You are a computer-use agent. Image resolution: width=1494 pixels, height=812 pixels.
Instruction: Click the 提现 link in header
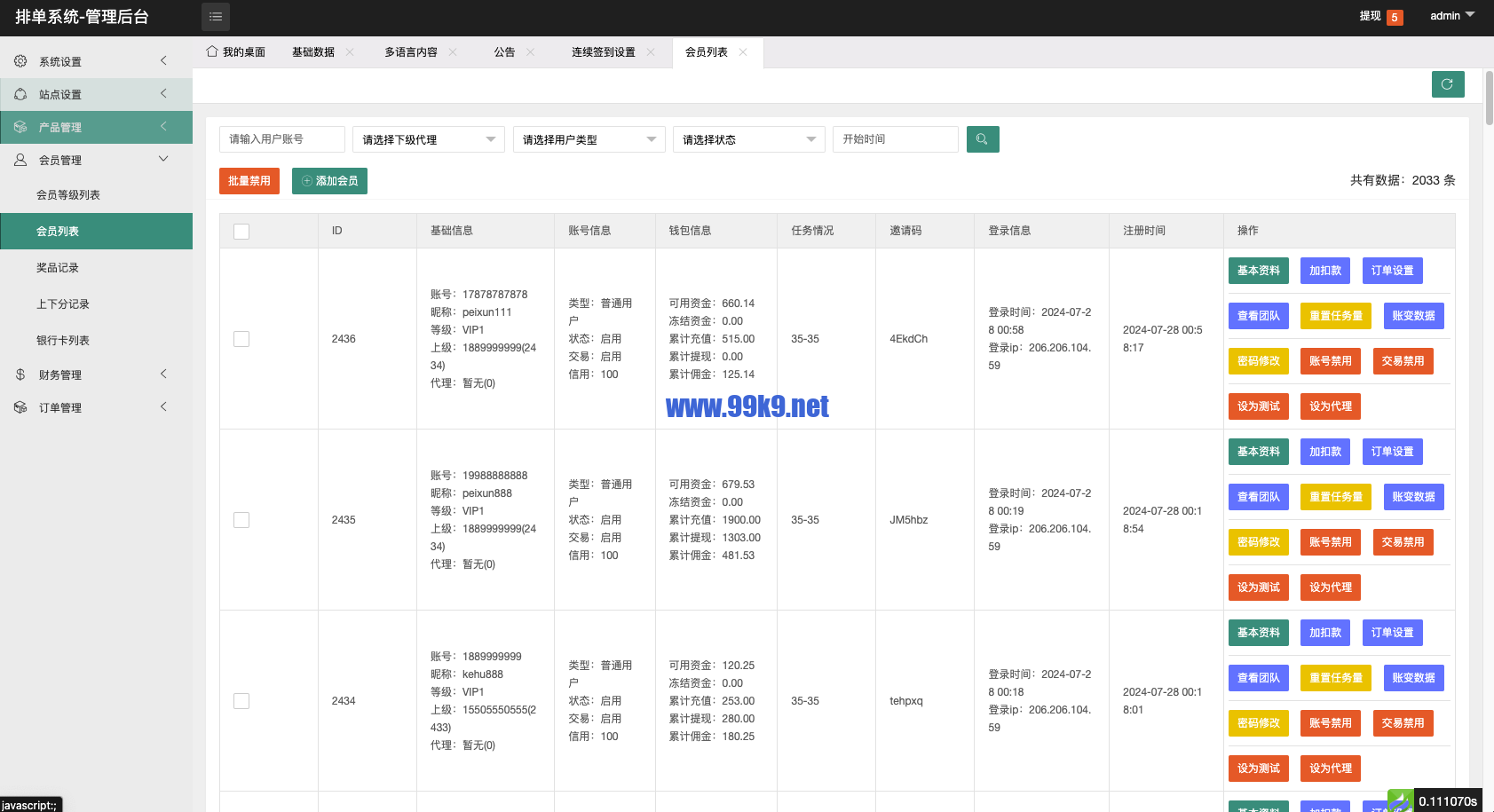click(1371, 16)
